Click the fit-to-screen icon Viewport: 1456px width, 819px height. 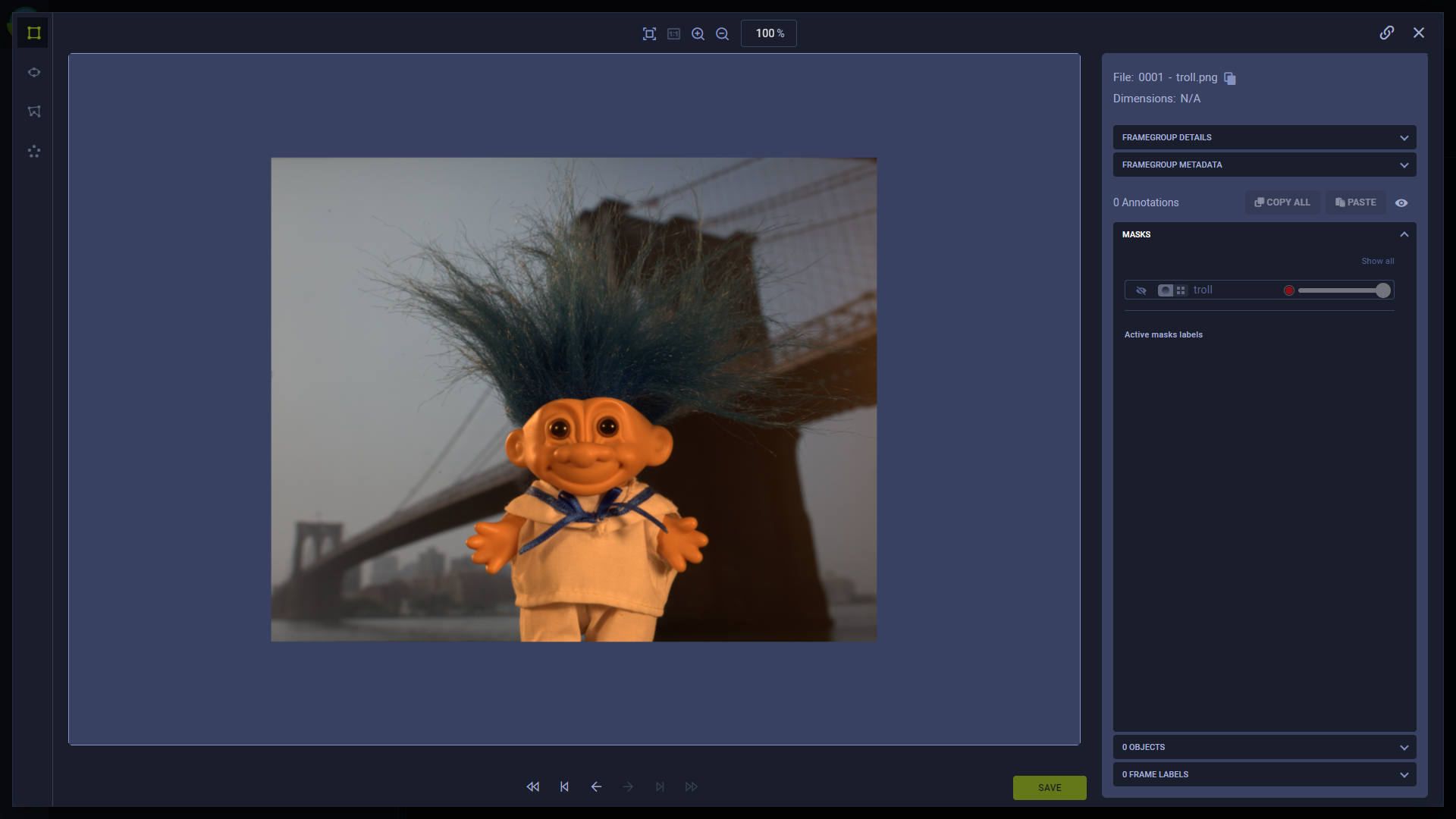[x=649, y=33]
